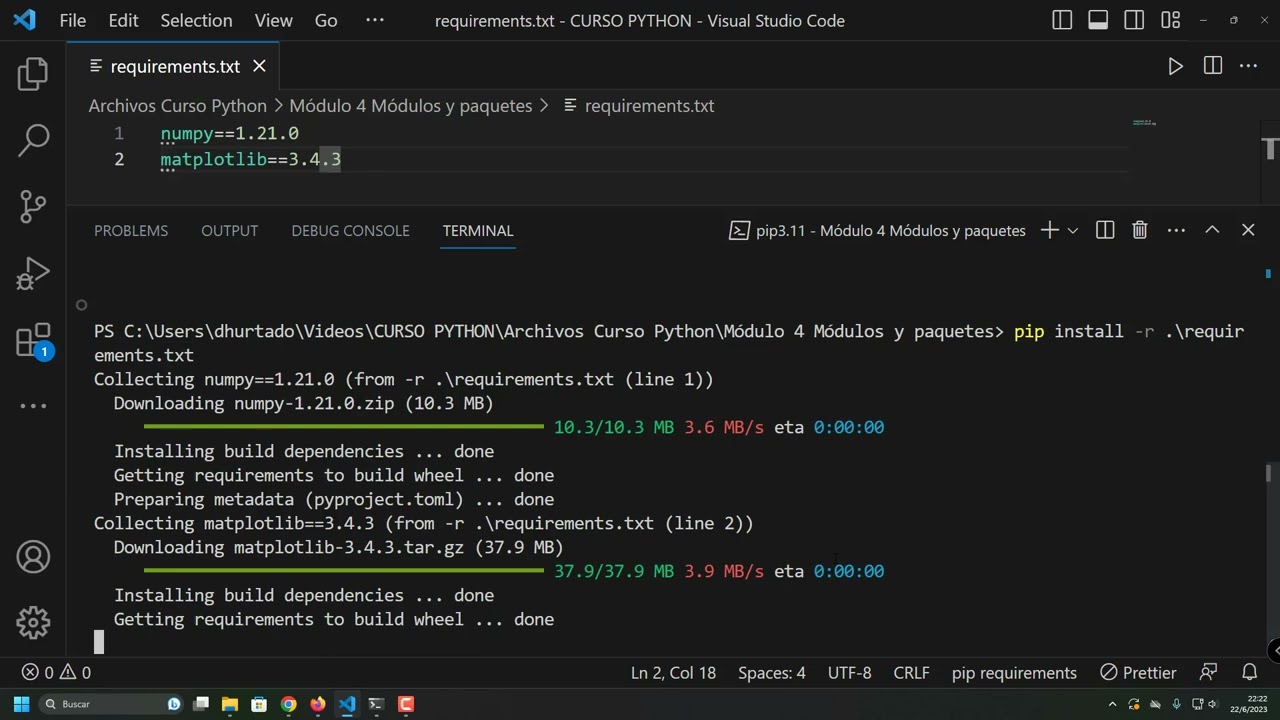Open the Extensions view with update badge
The width and height of the screenshot is (1280, 720).
(x=33, y=340)
